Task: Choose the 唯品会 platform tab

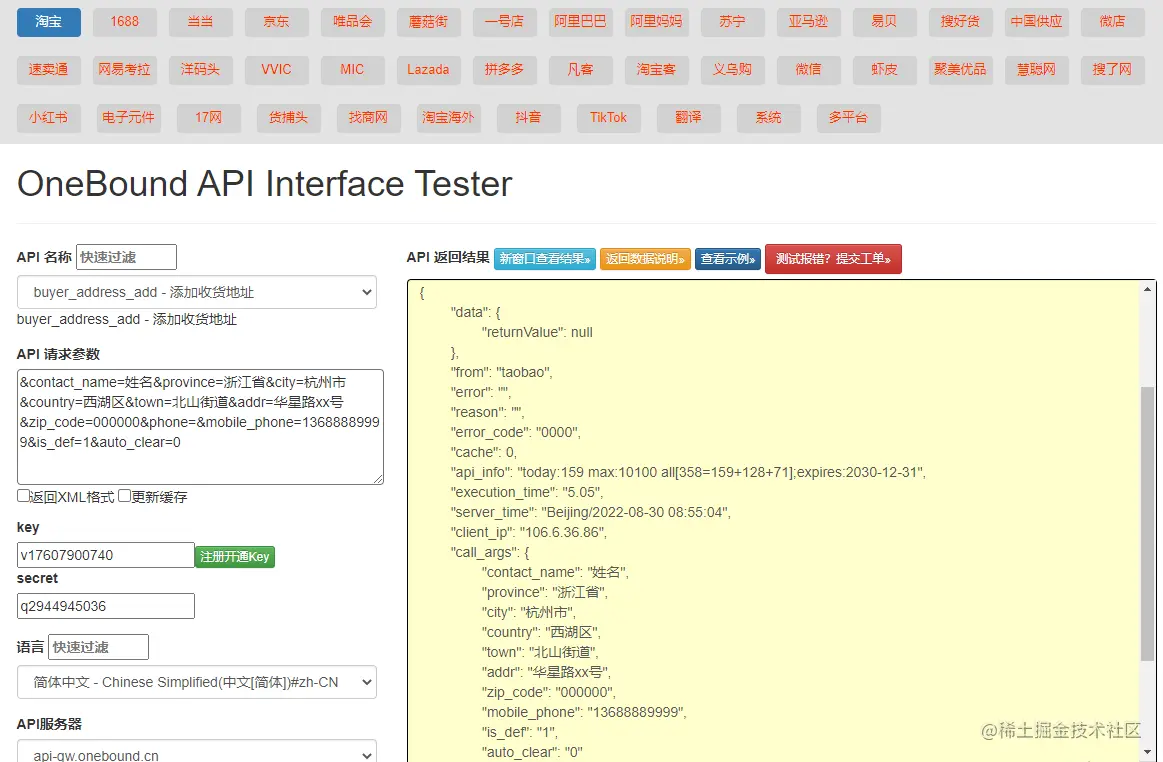Action: coord(352,22)
